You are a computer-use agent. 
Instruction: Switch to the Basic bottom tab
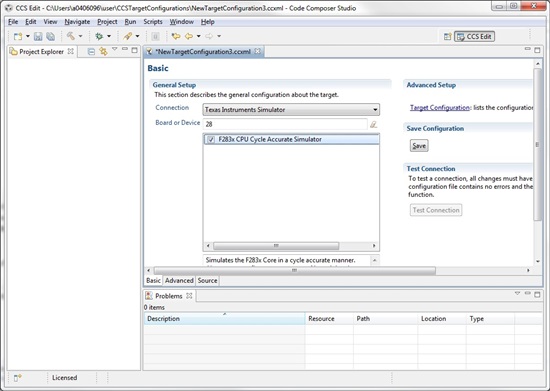[x=153, y=281]
